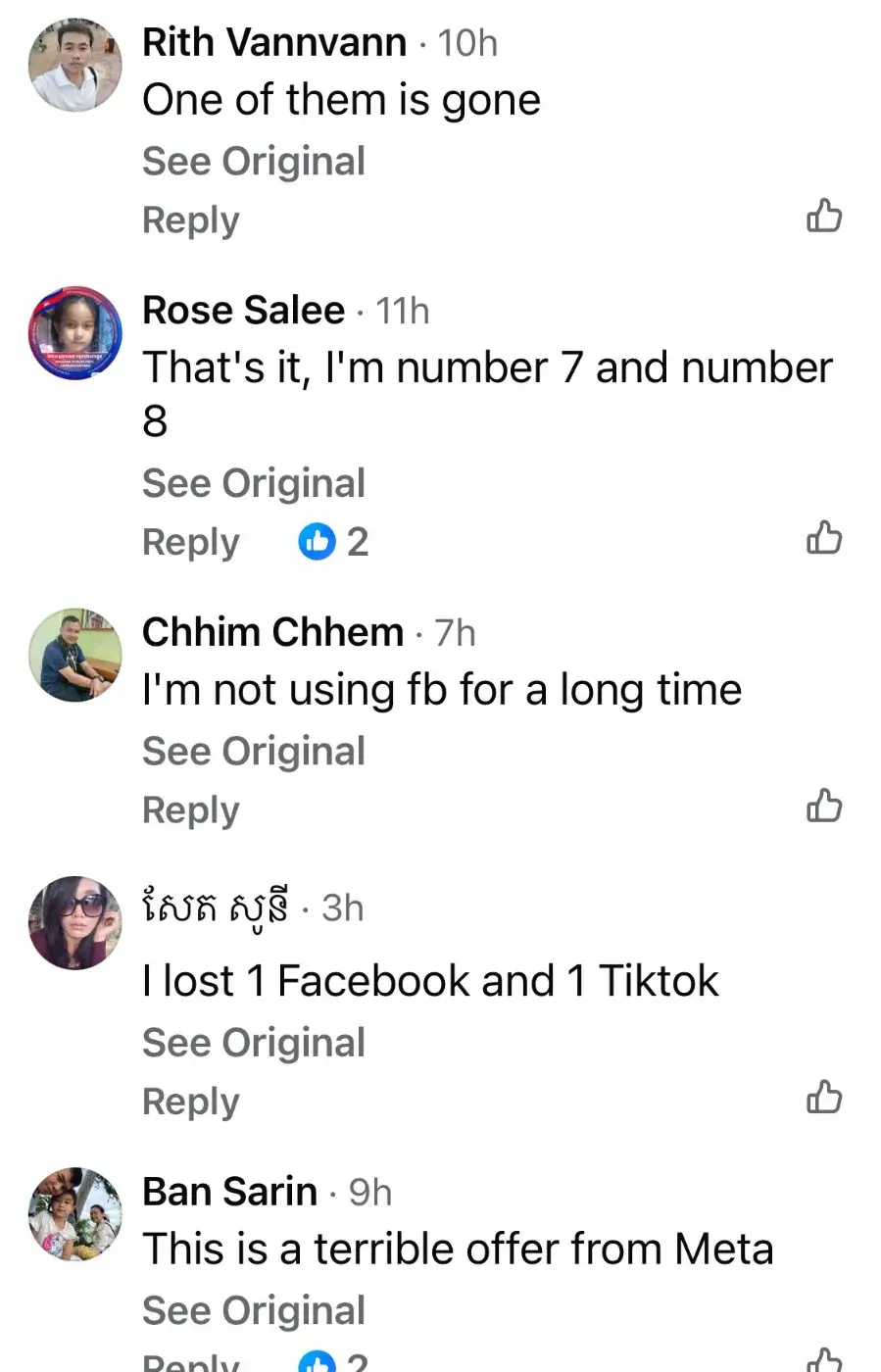The height and width of the screenshot is (1372, 881).
Task: Reply to Rith Vannvann's comment
Action: click(190, 220)
